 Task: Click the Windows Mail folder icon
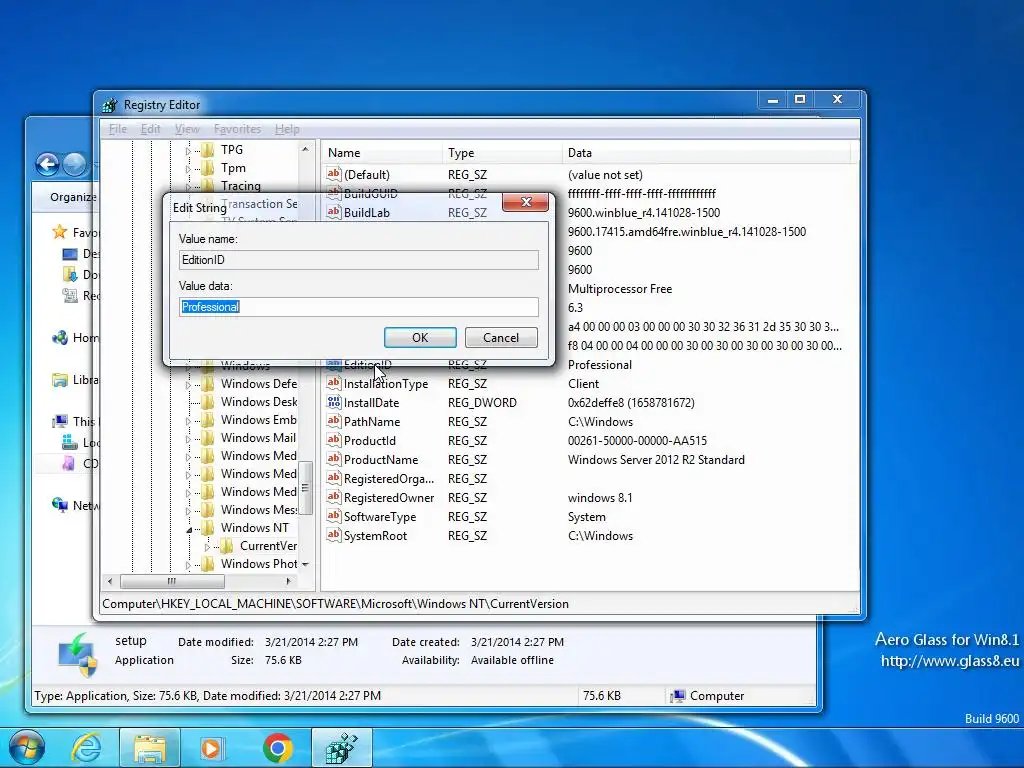click(x=208, y=438)
